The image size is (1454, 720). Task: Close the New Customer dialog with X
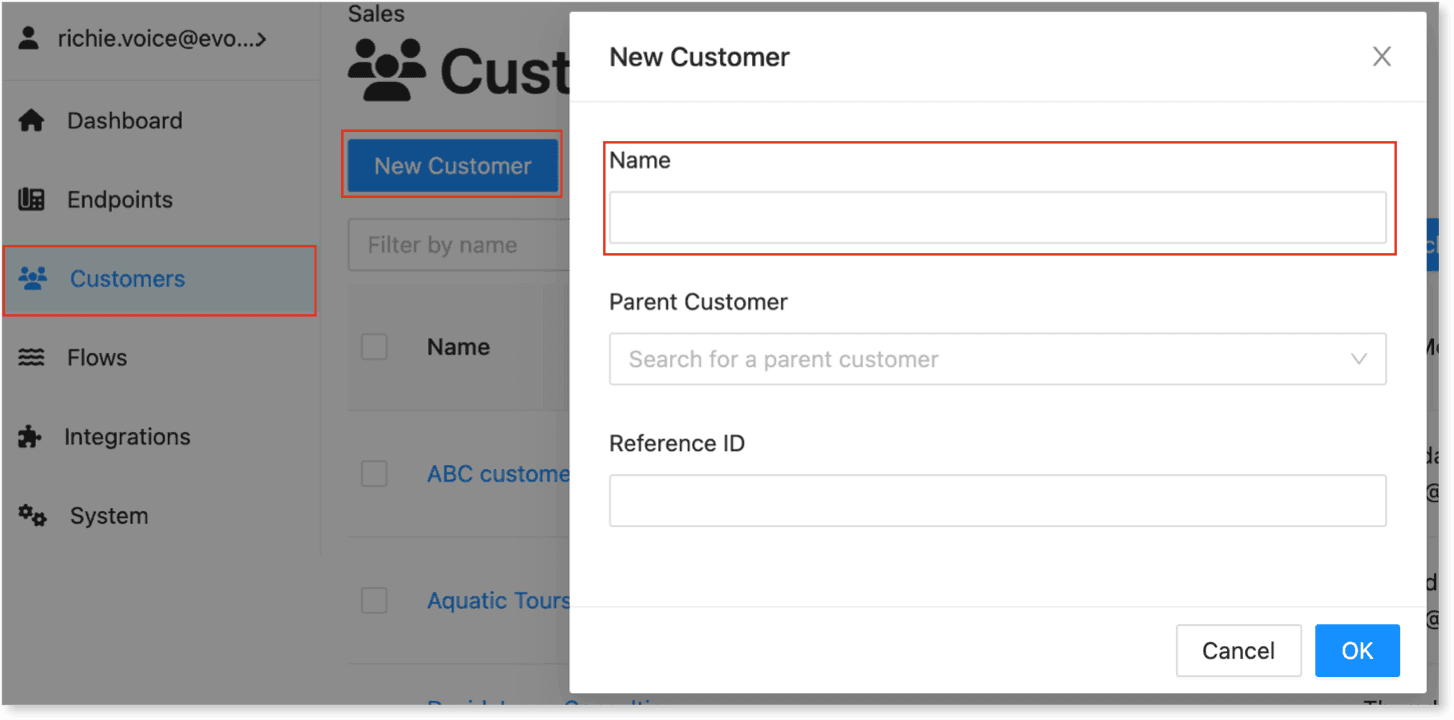[x=1382, y=57]
